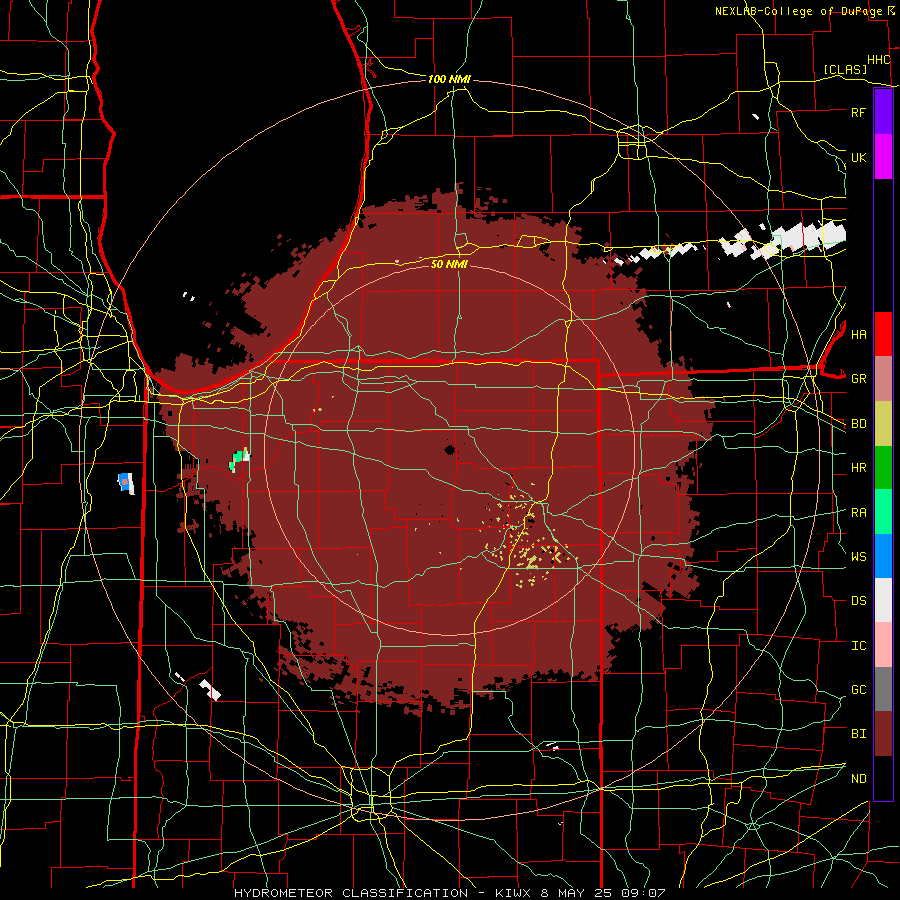
Task: Click the GC legend label
Action: point(858,689)
